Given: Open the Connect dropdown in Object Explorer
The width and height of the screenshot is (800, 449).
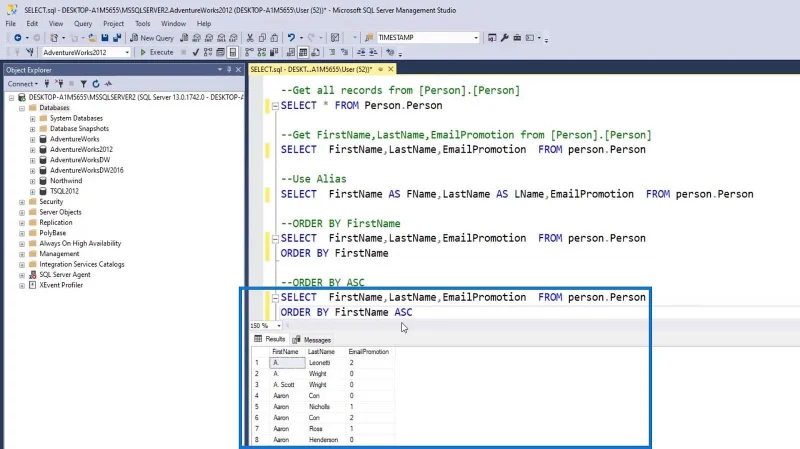Looking at the screenshot, I should point(22,84).
